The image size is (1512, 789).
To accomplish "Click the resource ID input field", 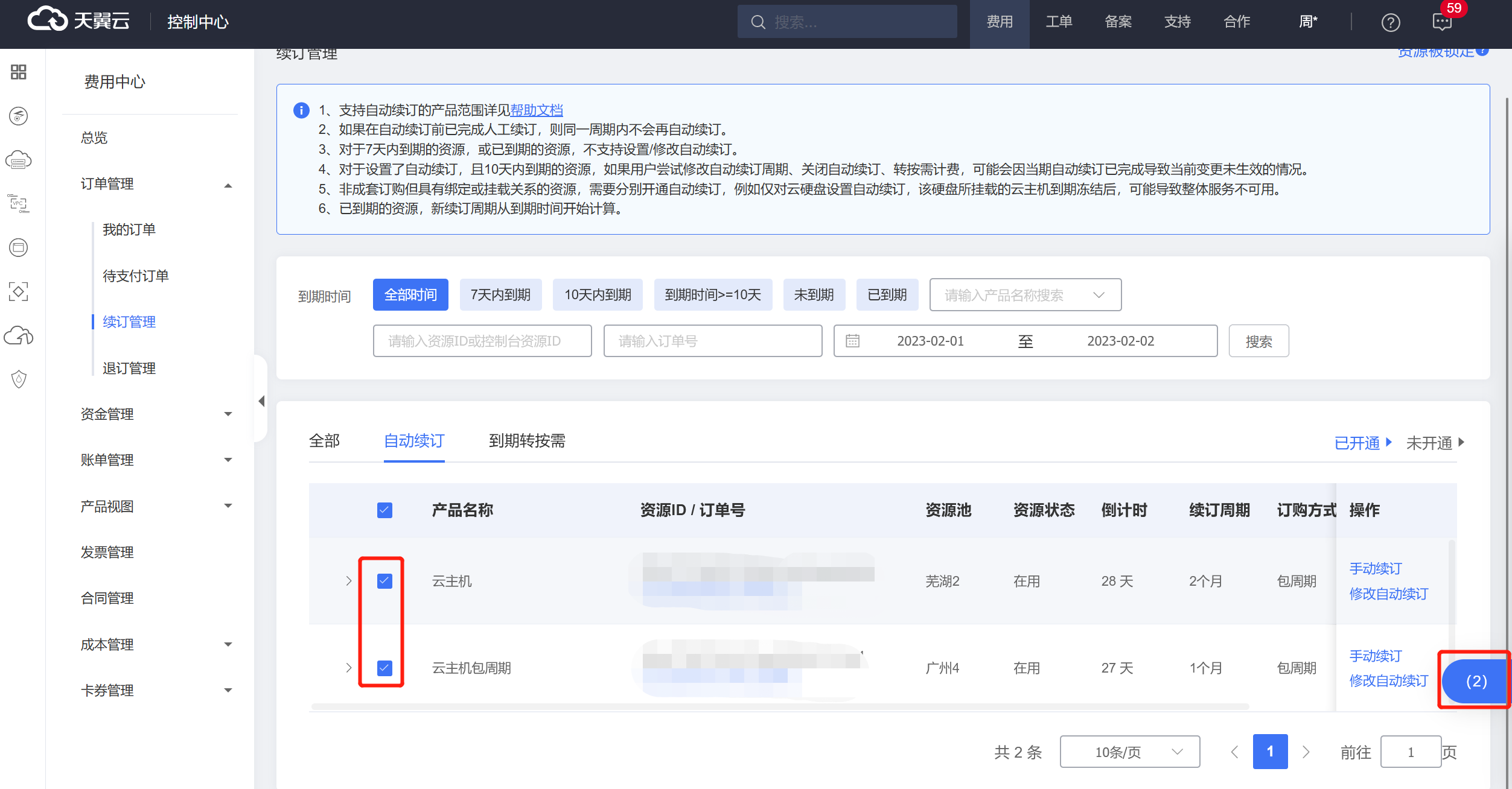I will click(x=482, y=341).
